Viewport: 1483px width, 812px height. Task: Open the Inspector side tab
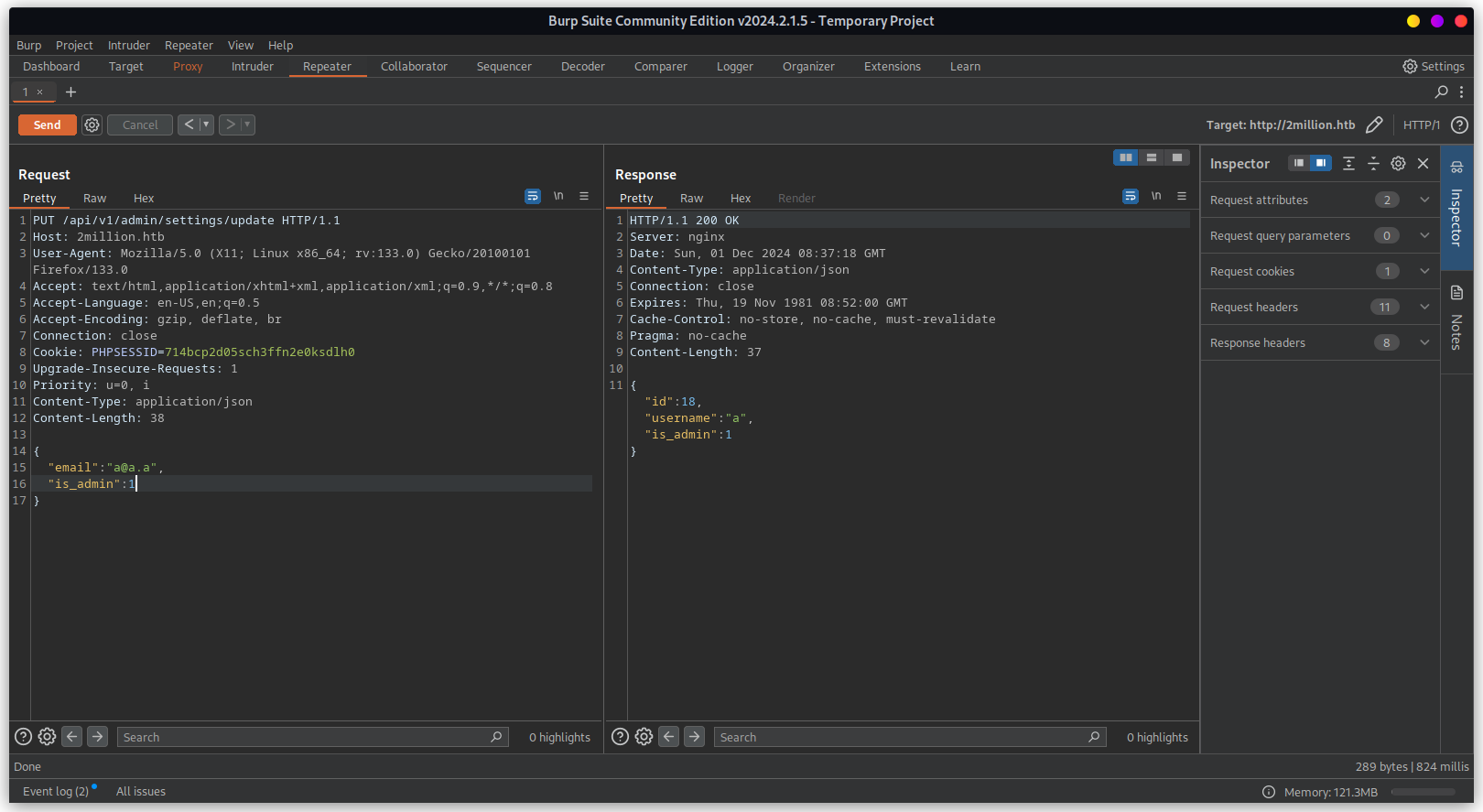[1456, 207]
